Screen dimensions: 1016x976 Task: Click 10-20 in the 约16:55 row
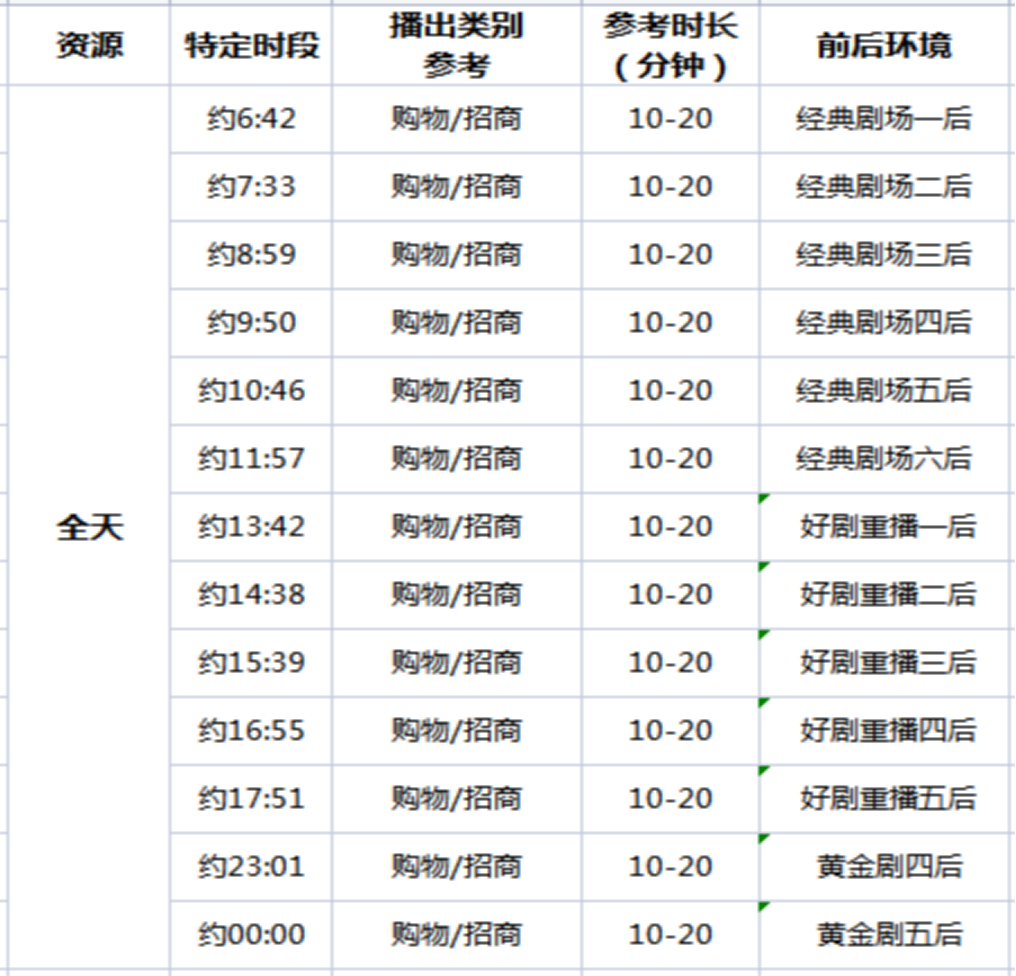671,731
